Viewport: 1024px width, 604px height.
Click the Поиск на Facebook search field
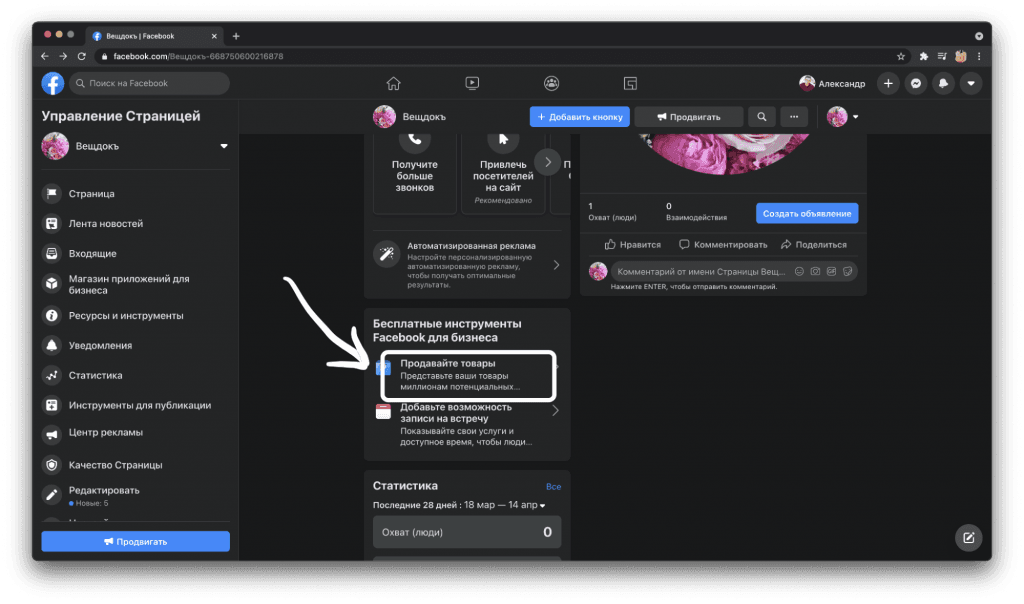(x=150, y=84)
